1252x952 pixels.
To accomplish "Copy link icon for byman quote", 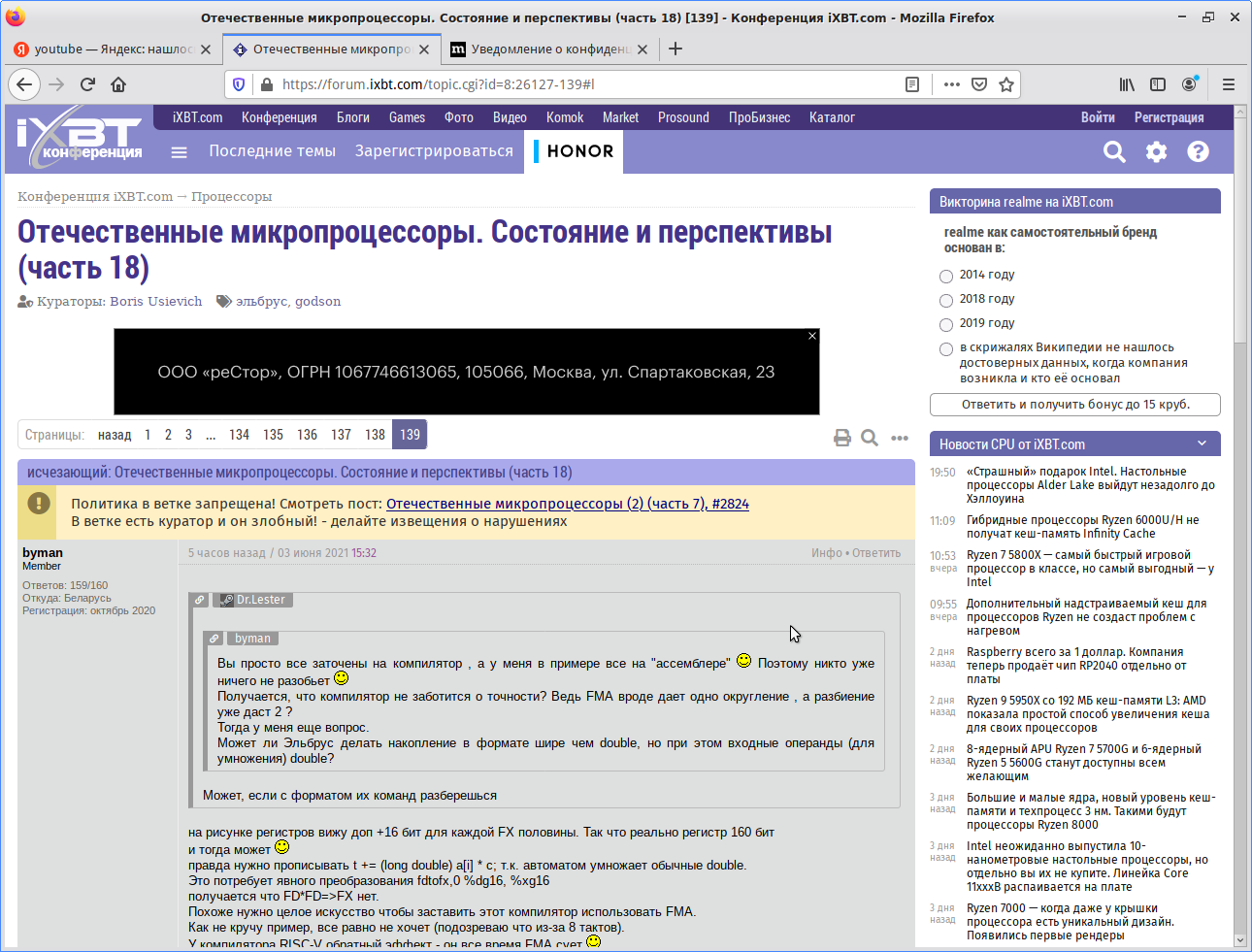I will point(214,639).
